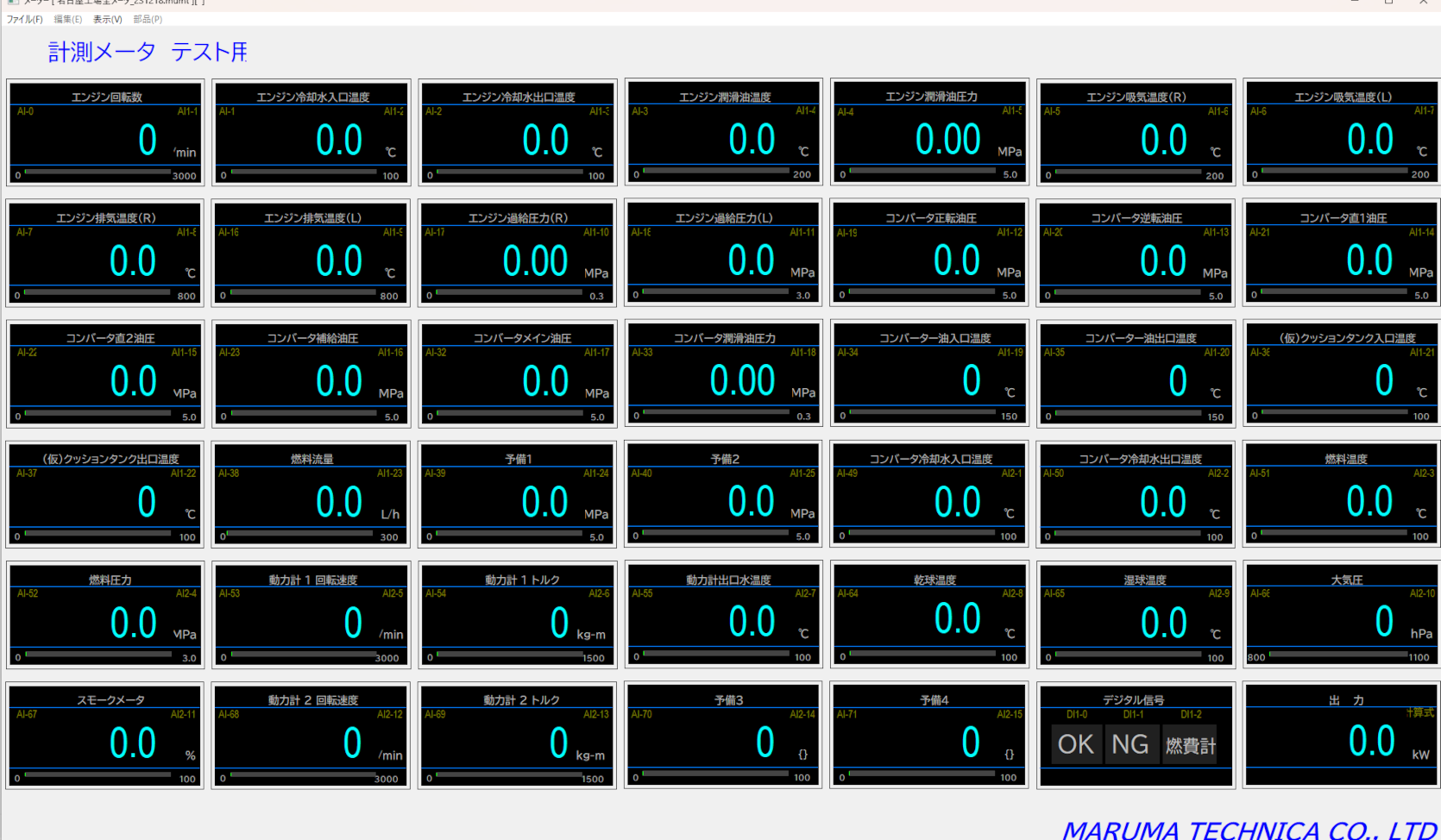Open the 編集(E) menu

coord(68,19)
